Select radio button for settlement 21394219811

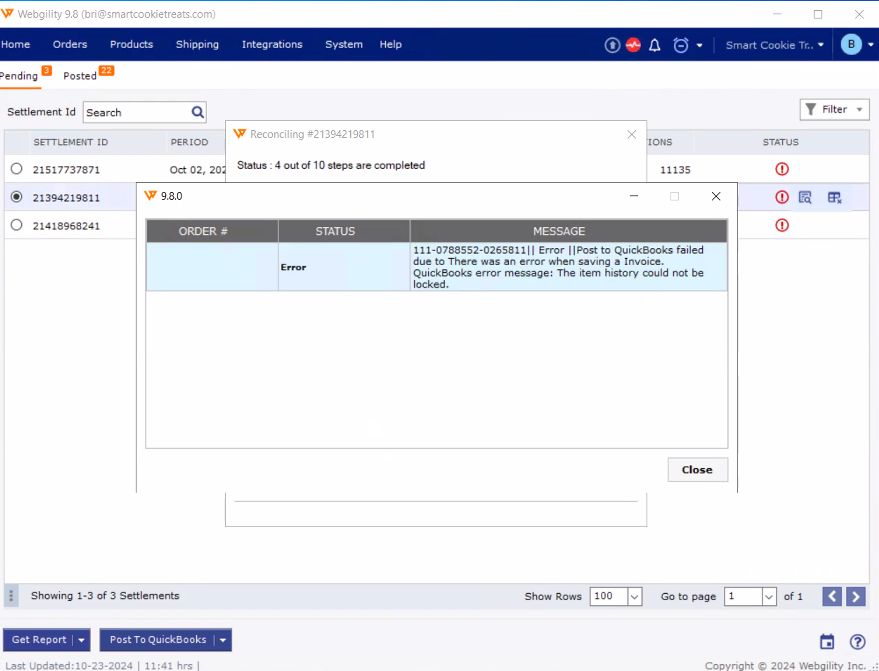(16, 197)
